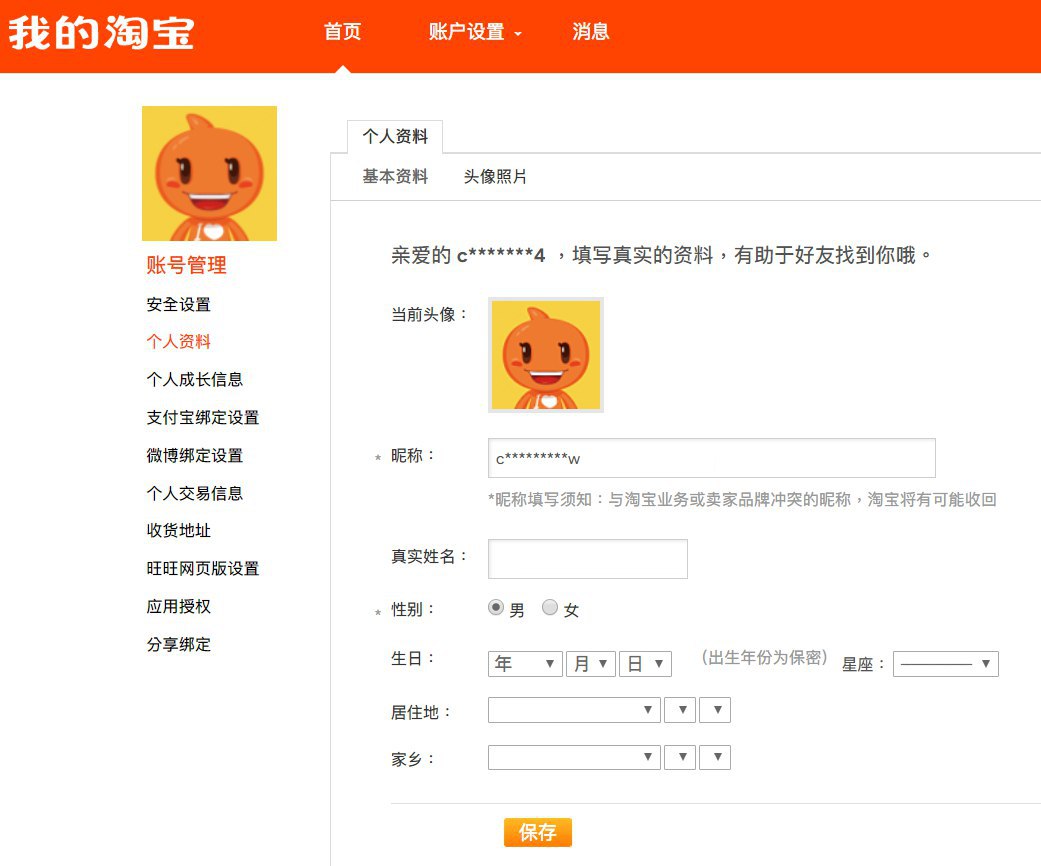Open the 居住地 district dropdown
Image resolution: width=1041 pixels, height=866 pixels.
[715, 710]
